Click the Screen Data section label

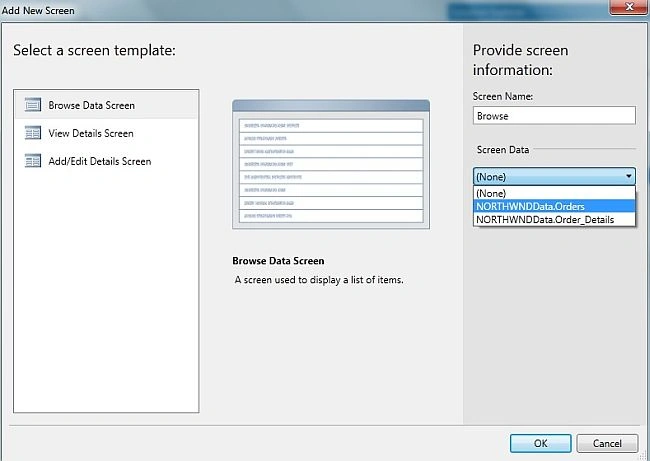coord(503,150)
